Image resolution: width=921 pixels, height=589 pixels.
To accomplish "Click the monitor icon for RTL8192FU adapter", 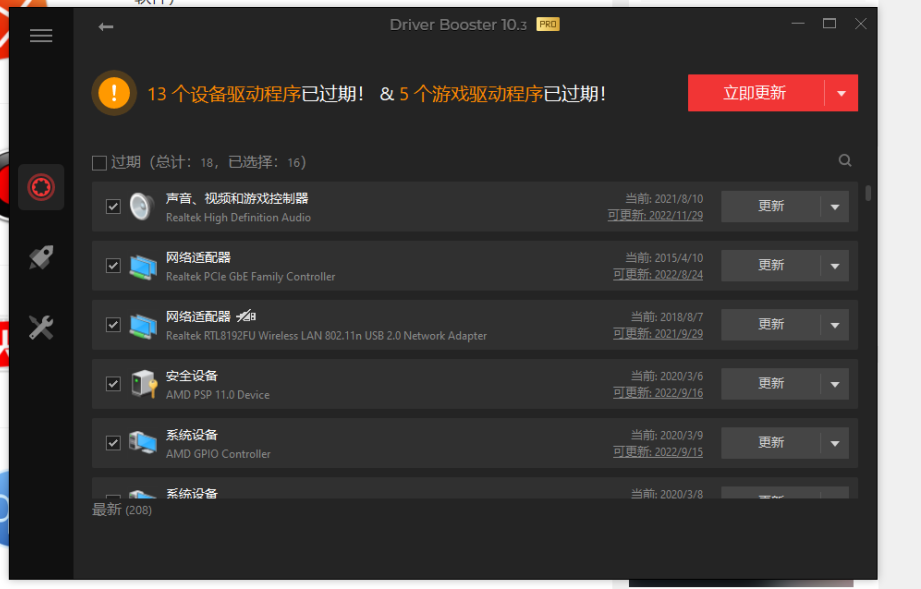I will (143, 325).
